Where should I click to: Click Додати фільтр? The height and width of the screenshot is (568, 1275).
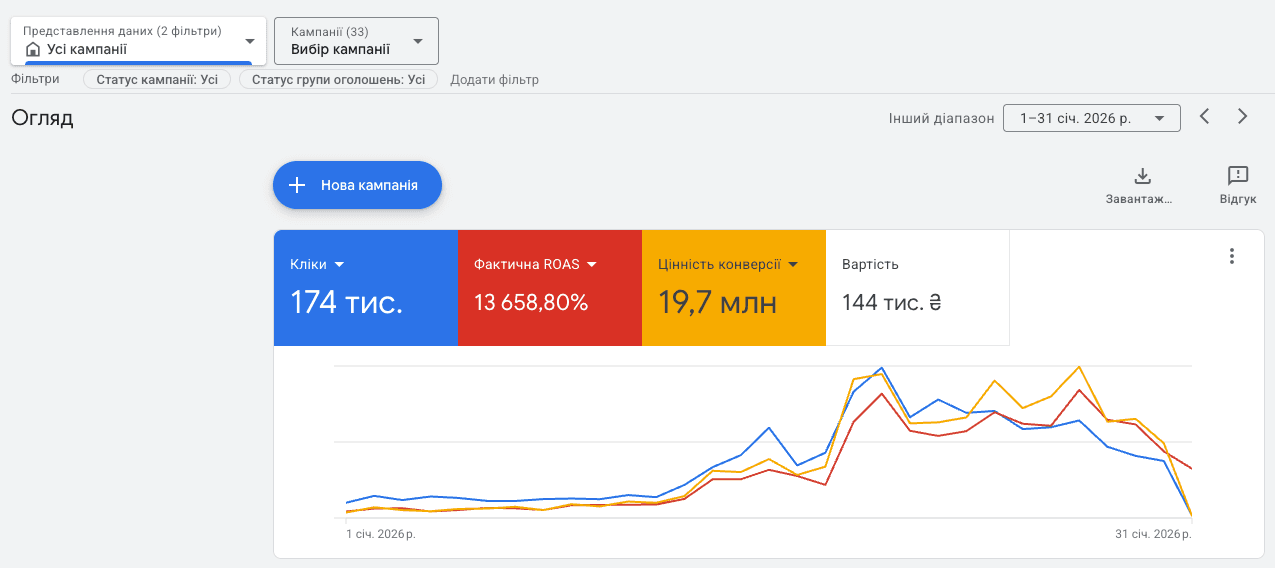pos(494,79)
